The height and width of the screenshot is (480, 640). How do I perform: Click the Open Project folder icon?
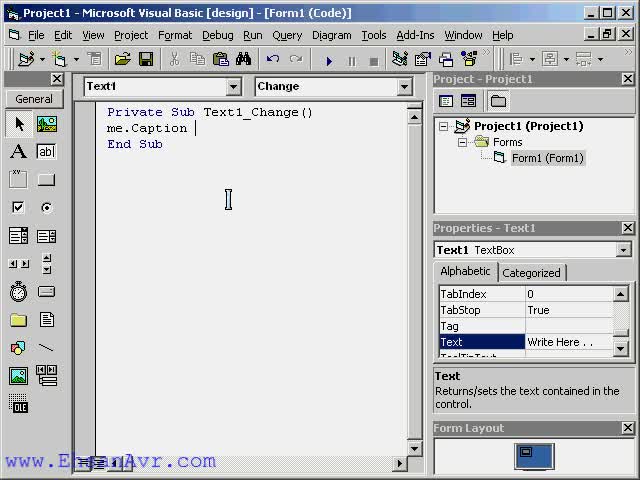tap(122, 60)
